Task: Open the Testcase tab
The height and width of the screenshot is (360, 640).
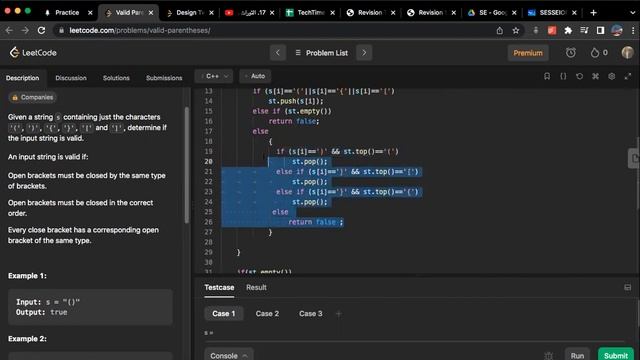Action: click(x=219, y=287)
